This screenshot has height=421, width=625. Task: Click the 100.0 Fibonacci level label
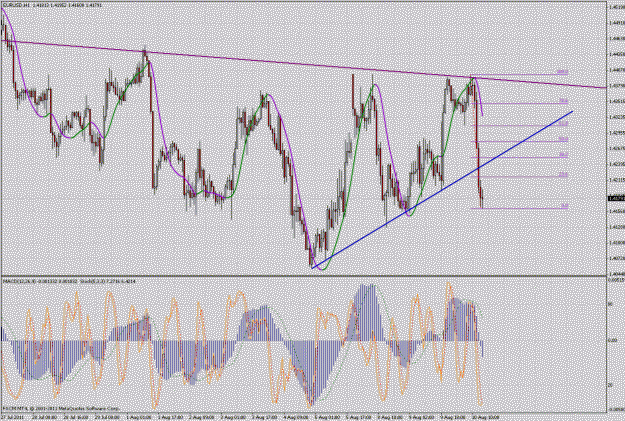pos(562,72)
